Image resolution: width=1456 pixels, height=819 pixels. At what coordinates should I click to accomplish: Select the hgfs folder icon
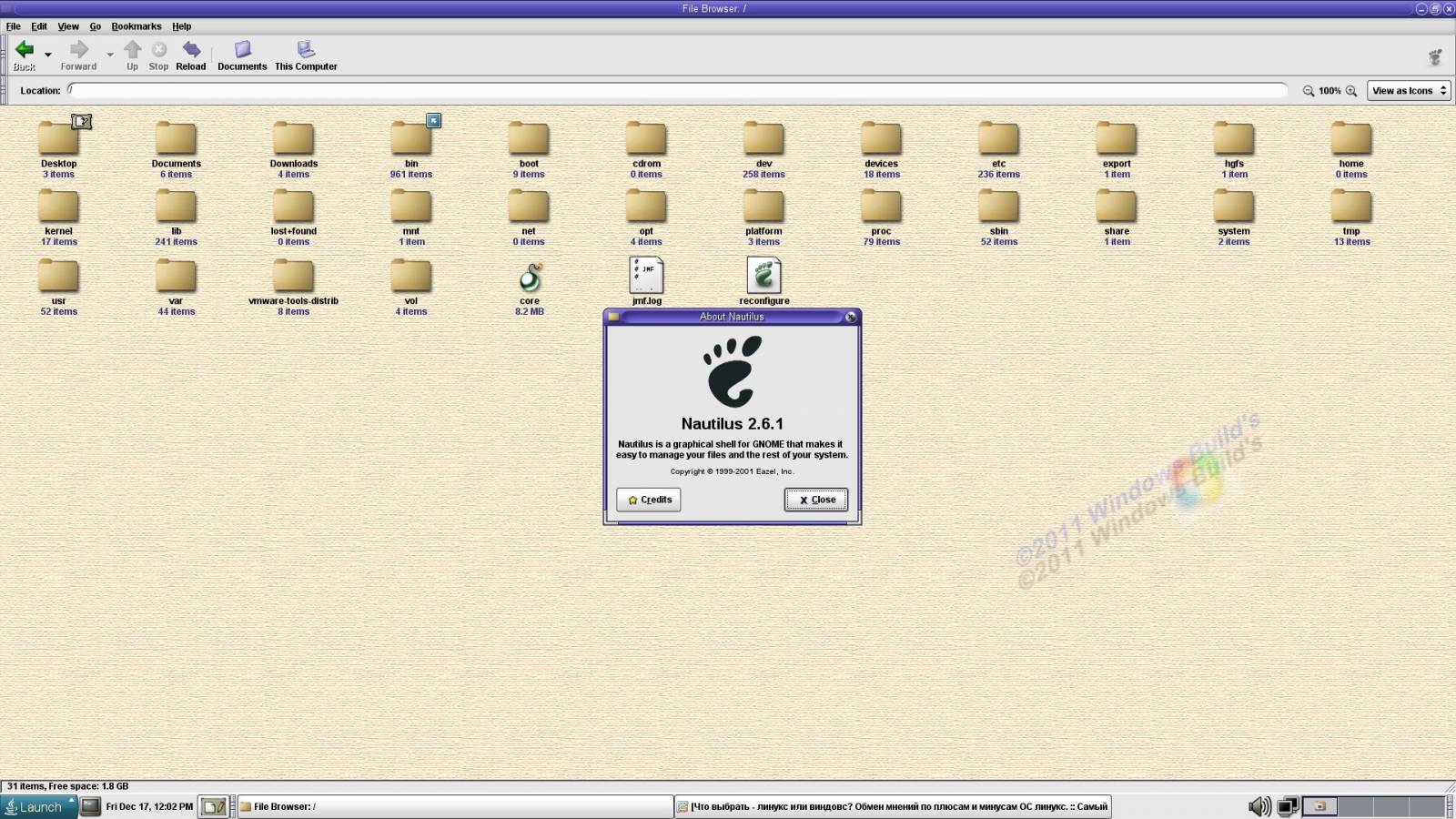(x=1234, y=138)
